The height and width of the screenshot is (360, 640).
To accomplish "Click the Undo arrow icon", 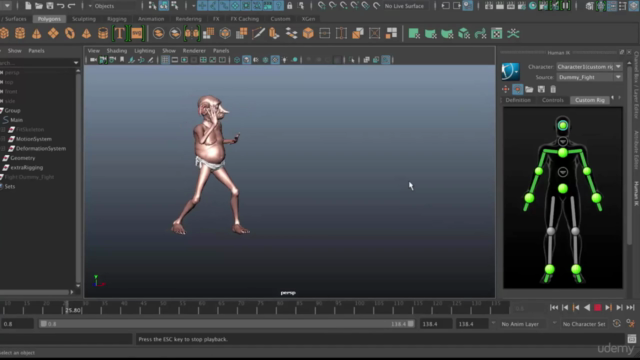I will click(x=61, y=6).
